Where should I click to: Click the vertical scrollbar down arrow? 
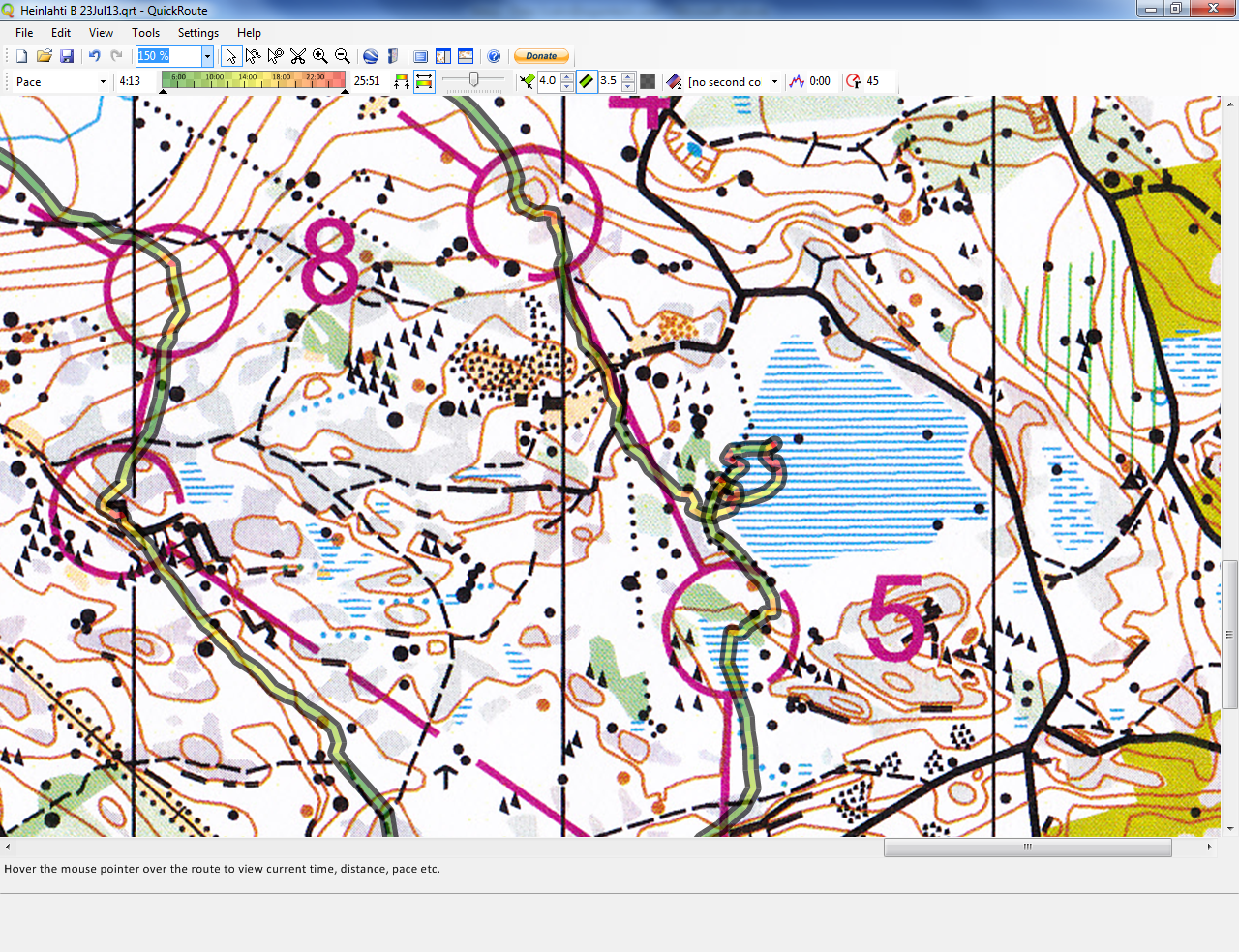[1229, 829]
